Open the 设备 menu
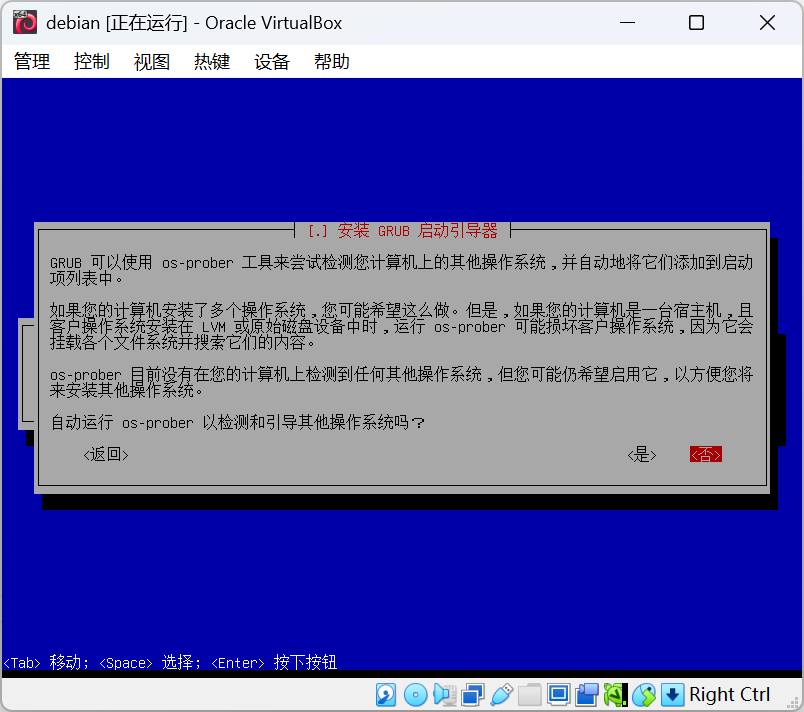 click(272, 62)
